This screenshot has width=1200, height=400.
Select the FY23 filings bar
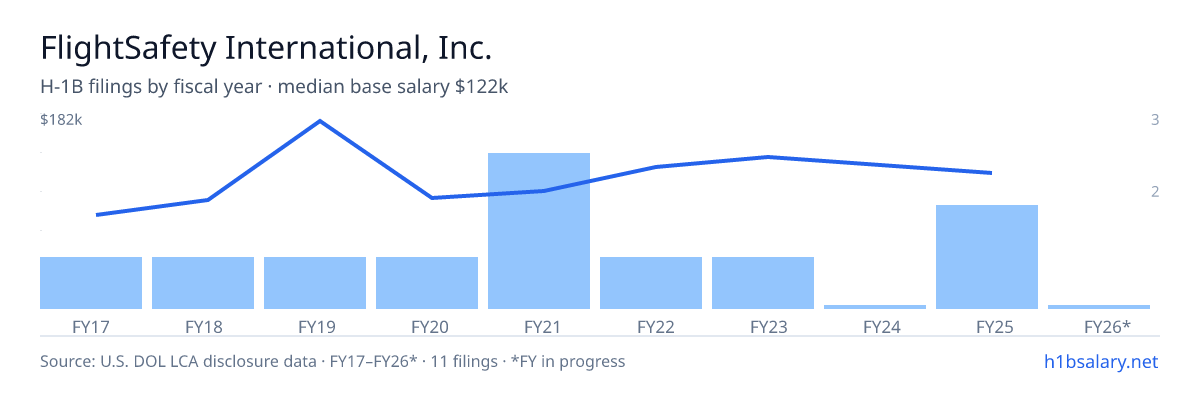pos(763,283)
